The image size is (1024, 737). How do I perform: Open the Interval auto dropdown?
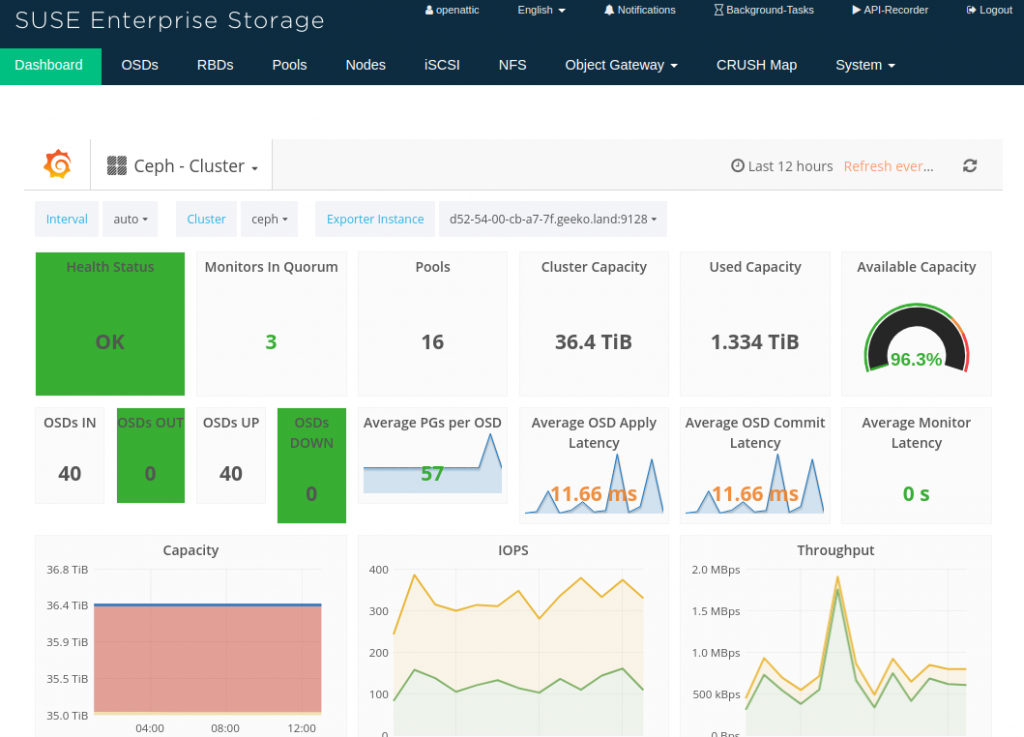coord(131,219)
